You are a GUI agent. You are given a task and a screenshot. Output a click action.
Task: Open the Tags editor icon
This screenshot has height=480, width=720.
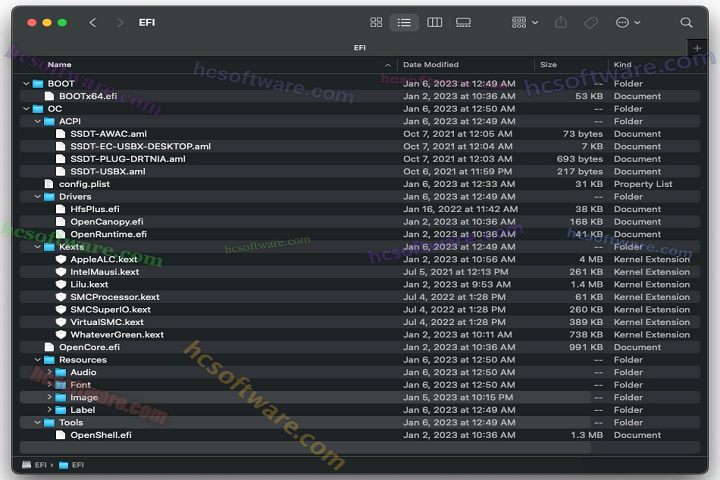[x=590, y=22]
